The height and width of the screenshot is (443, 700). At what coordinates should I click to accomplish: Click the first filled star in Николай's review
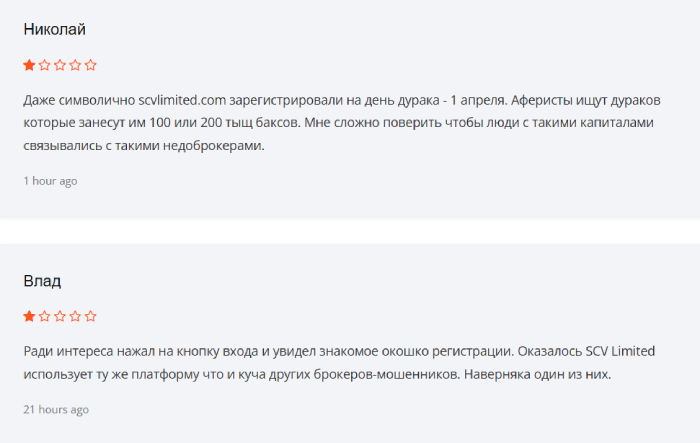(x=29, y=65)
